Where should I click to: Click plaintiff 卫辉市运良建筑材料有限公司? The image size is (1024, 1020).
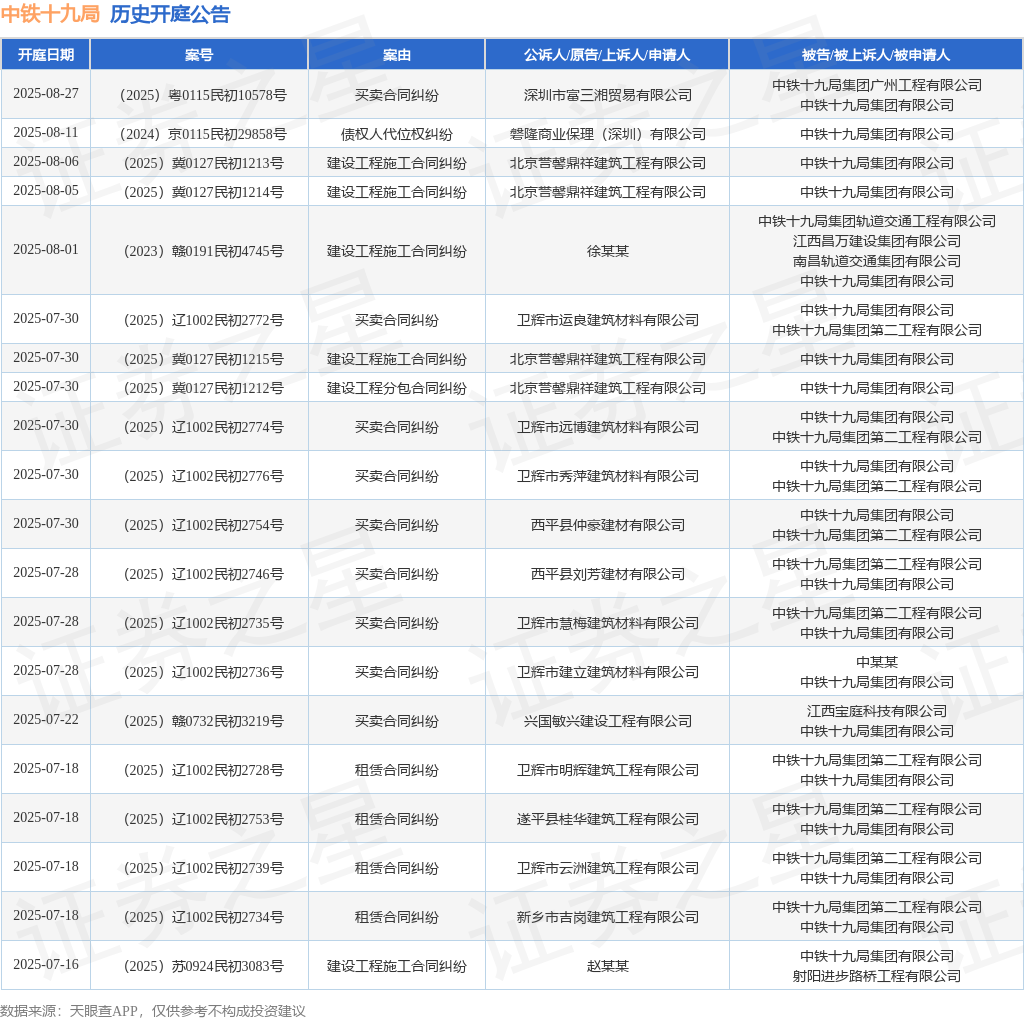[x=607, y=321]
